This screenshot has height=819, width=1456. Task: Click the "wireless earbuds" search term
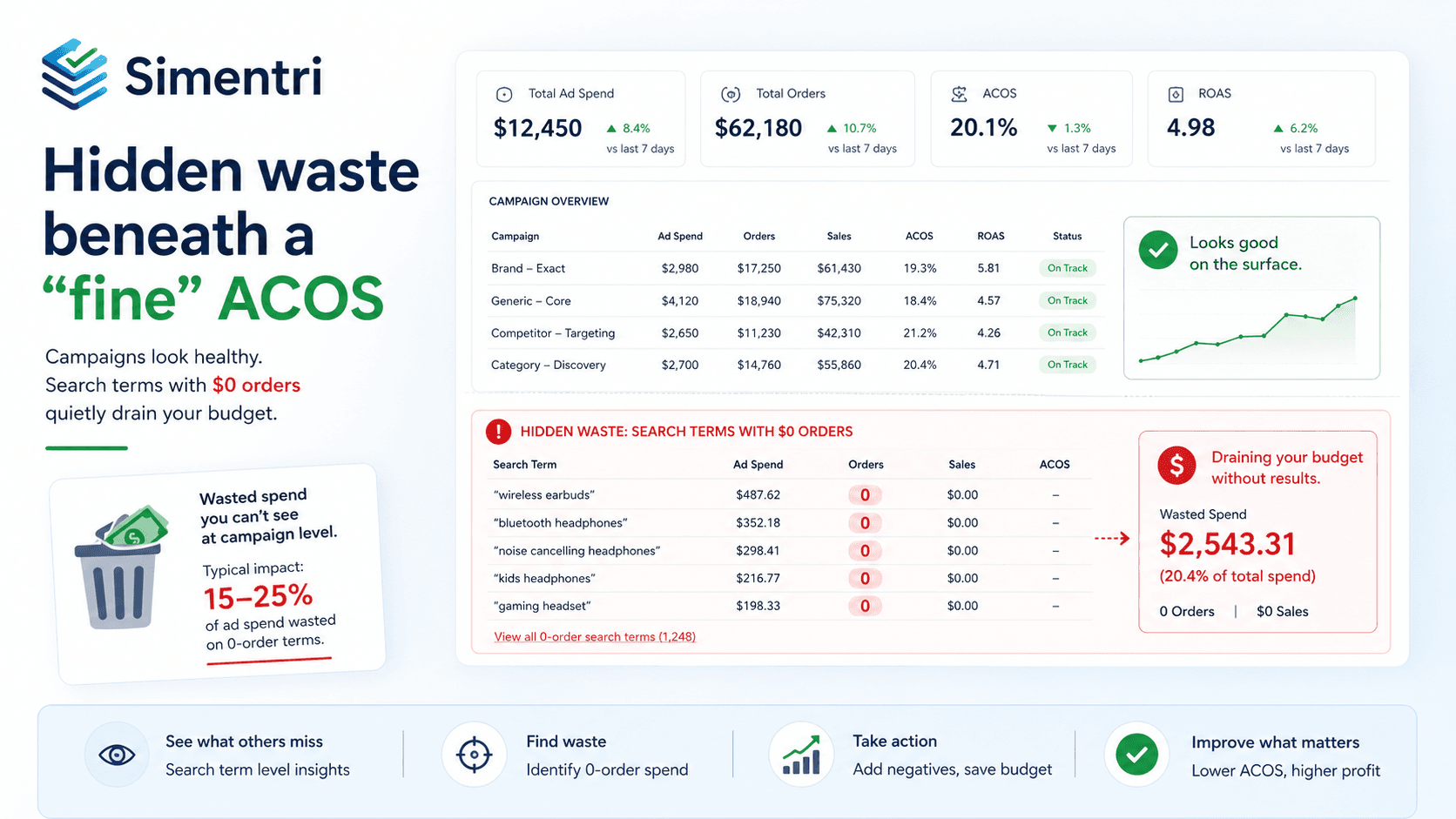coord(544,495)
